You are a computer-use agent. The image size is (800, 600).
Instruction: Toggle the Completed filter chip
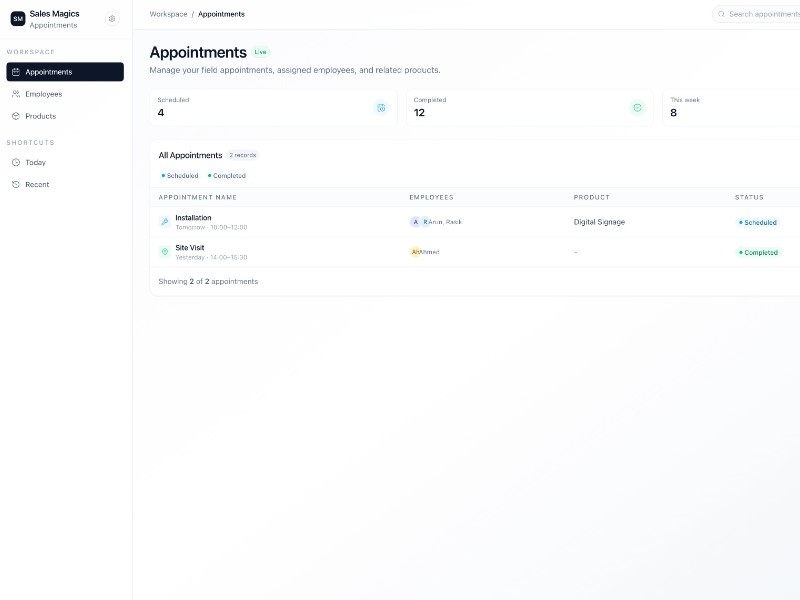point(227,176)
